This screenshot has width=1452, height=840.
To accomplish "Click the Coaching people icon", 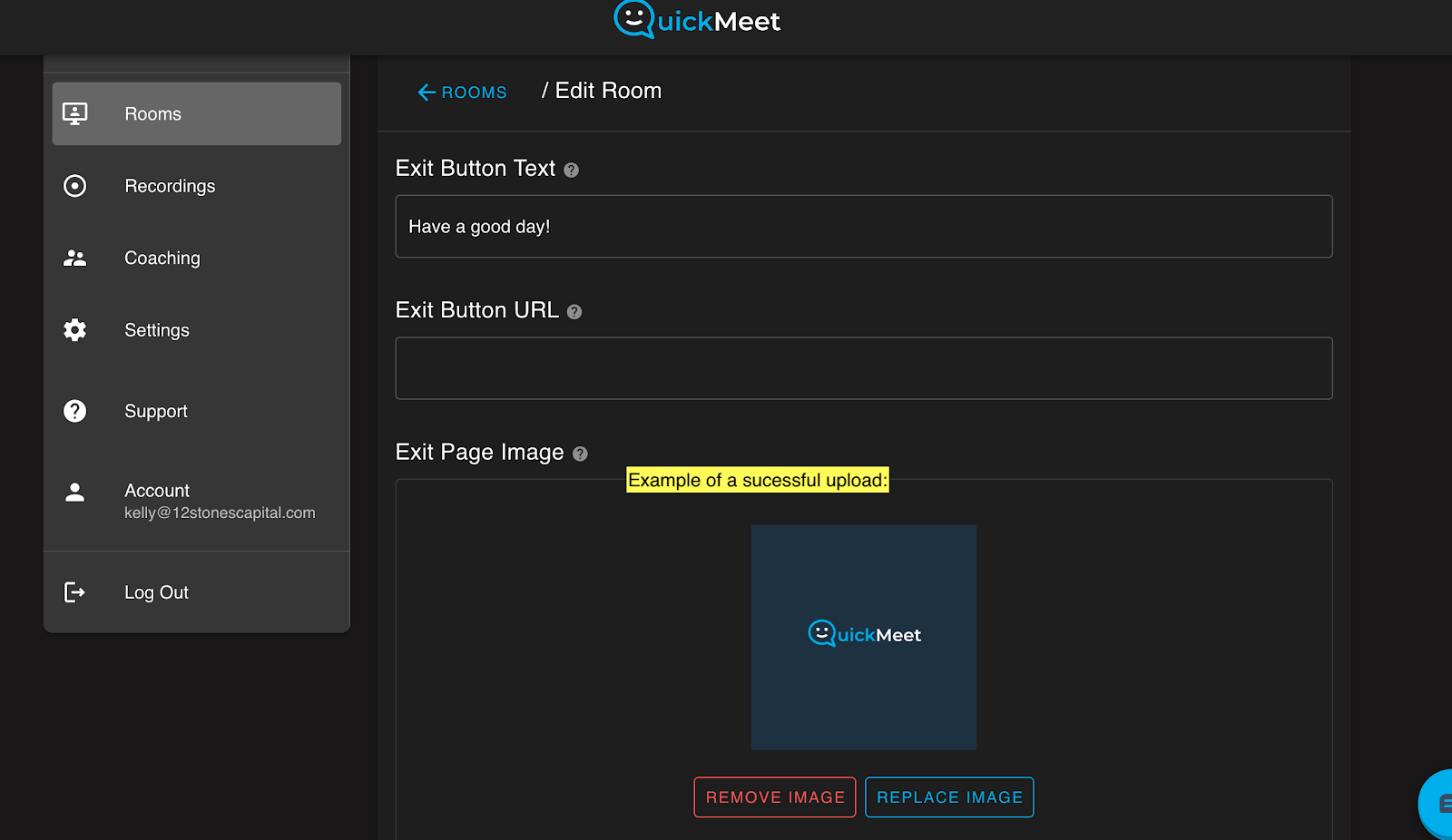I will tap(74, 258).
